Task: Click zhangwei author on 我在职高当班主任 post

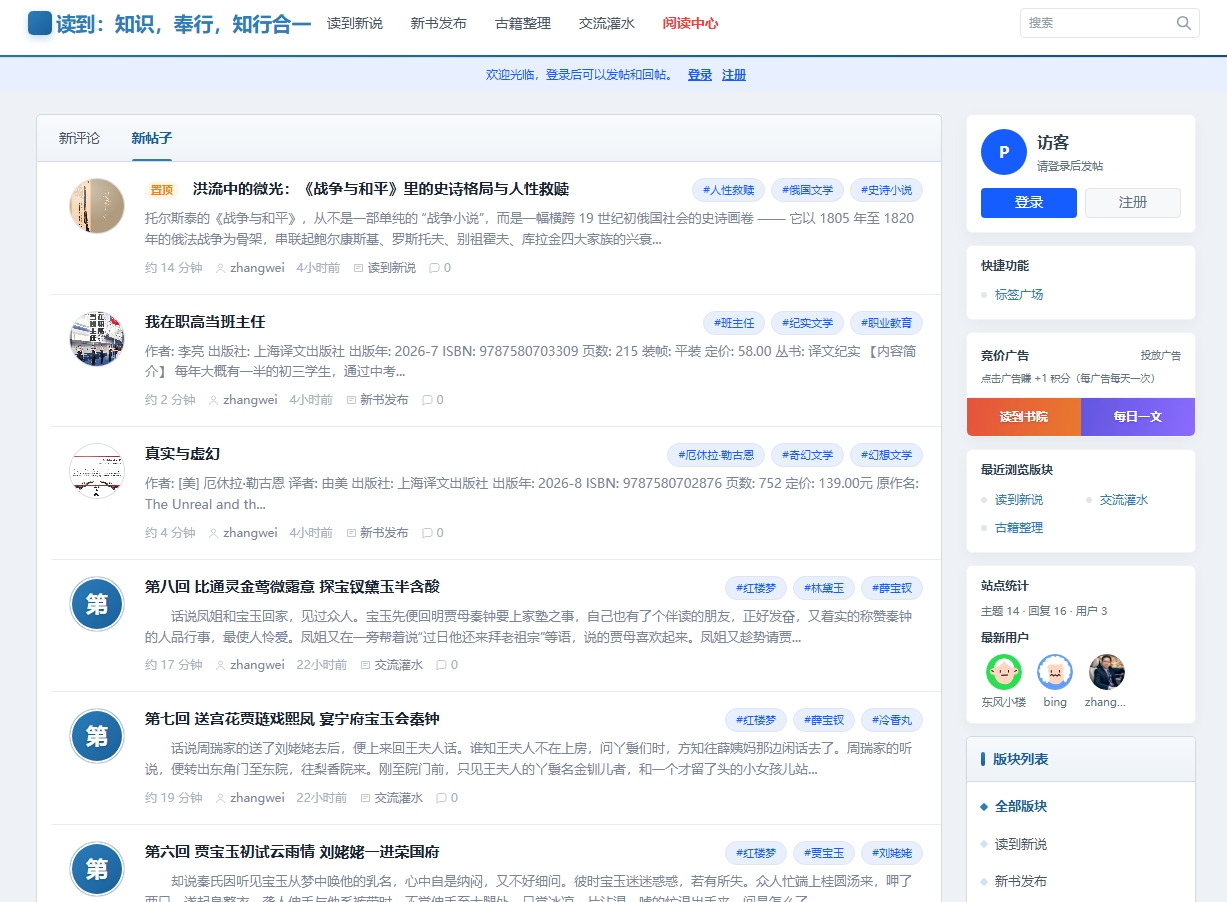Action: [x=250, y=400]
